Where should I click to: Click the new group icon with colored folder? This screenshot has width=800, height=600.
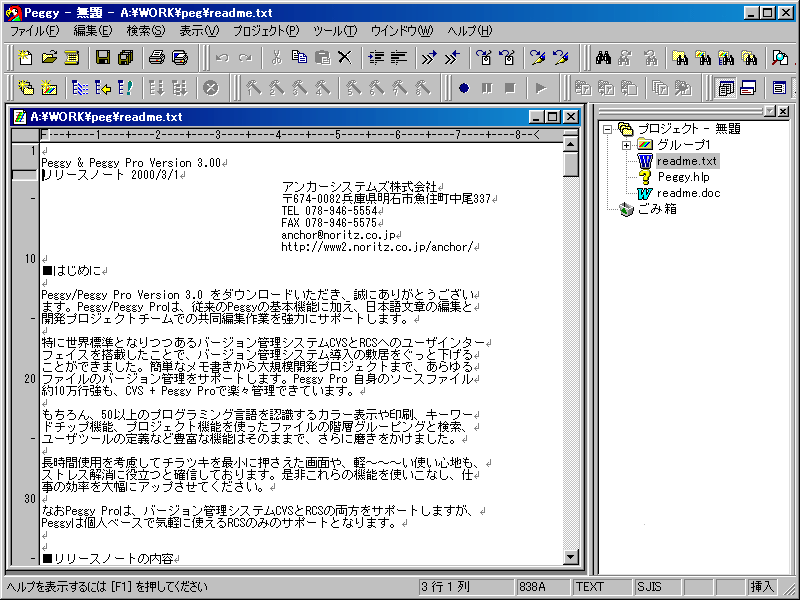(x=49, y=88)
